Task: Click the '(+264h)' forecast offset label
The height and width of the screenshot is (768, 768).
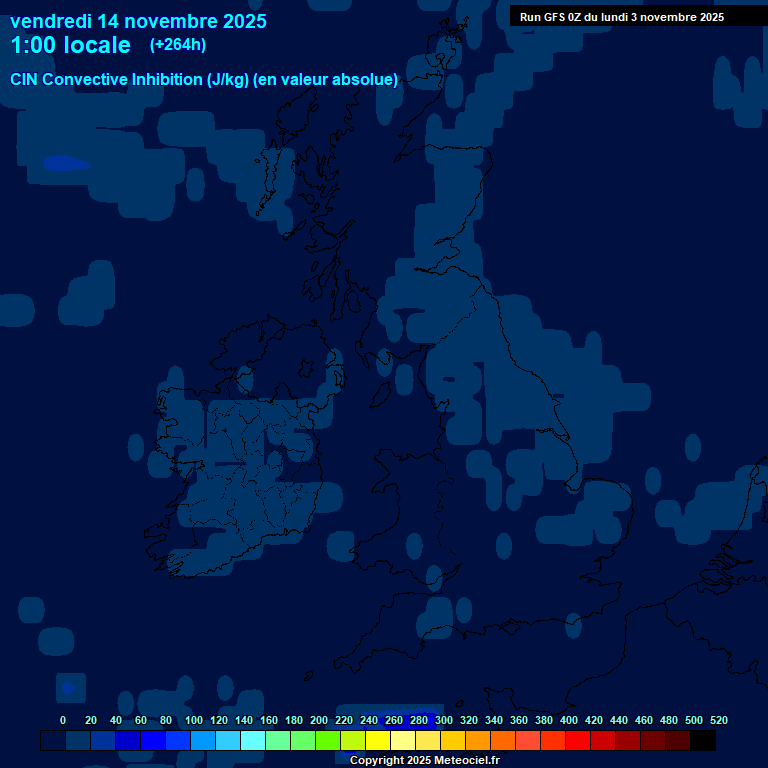Action: (x=178, y=45)
